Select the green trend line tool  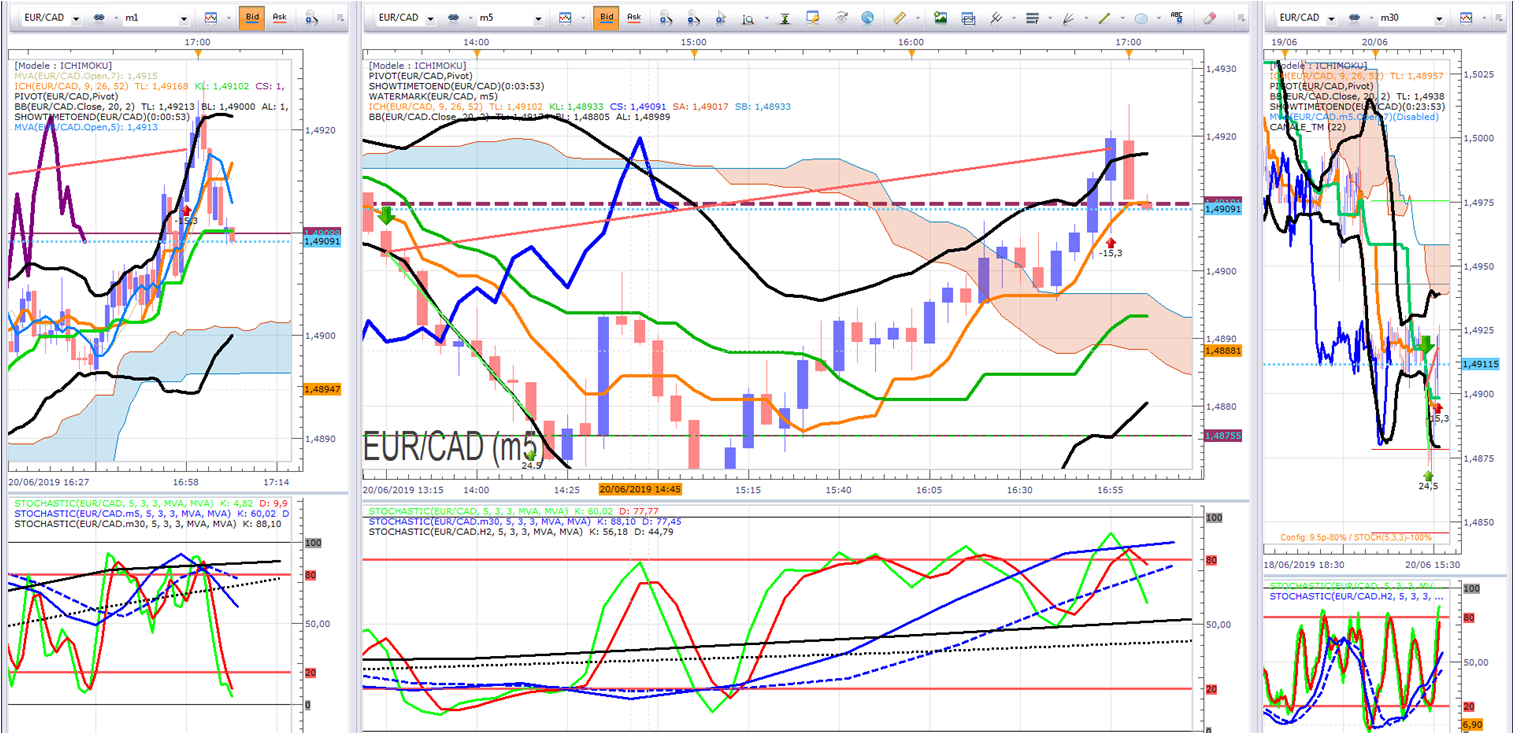pyautogui.click(x=1105, y=18)
